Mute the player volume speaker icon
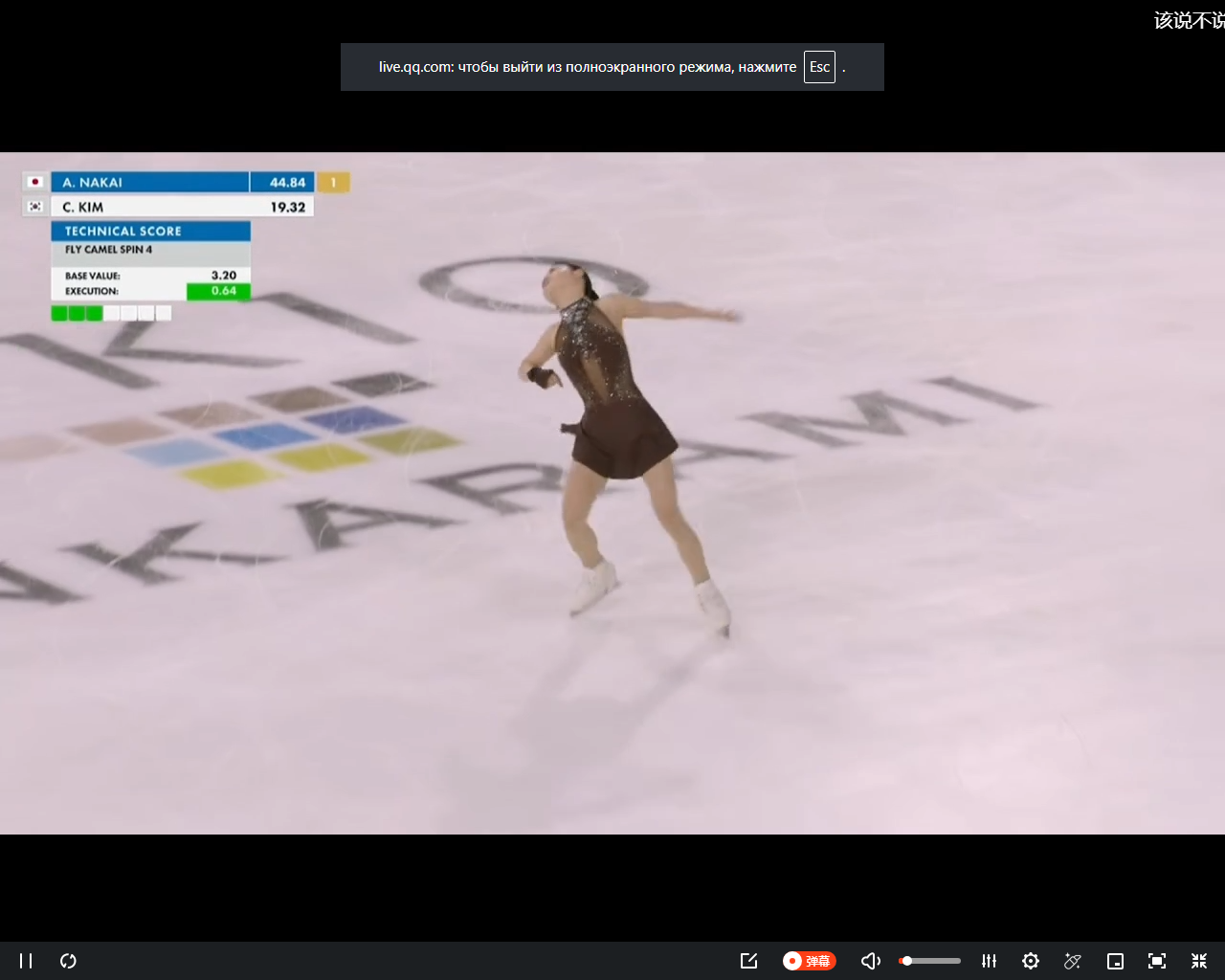Screen dimensions: 1225x980 pos(871,961)
